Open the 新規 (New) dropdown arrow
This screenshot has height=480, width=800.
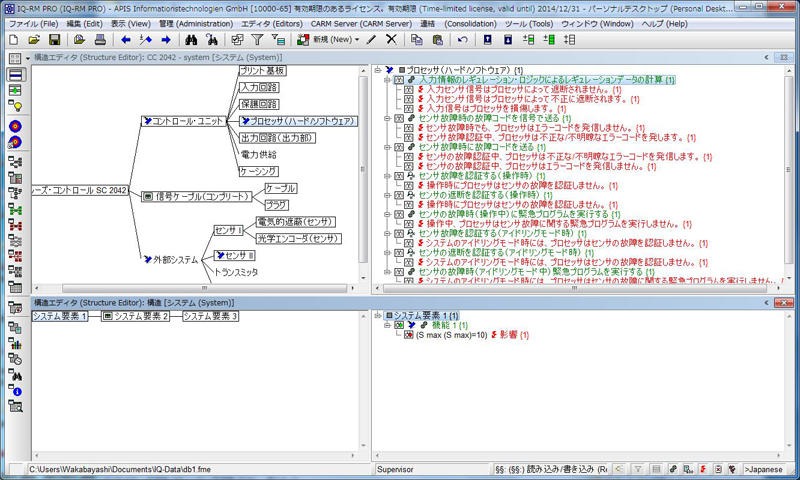(357, 40)
